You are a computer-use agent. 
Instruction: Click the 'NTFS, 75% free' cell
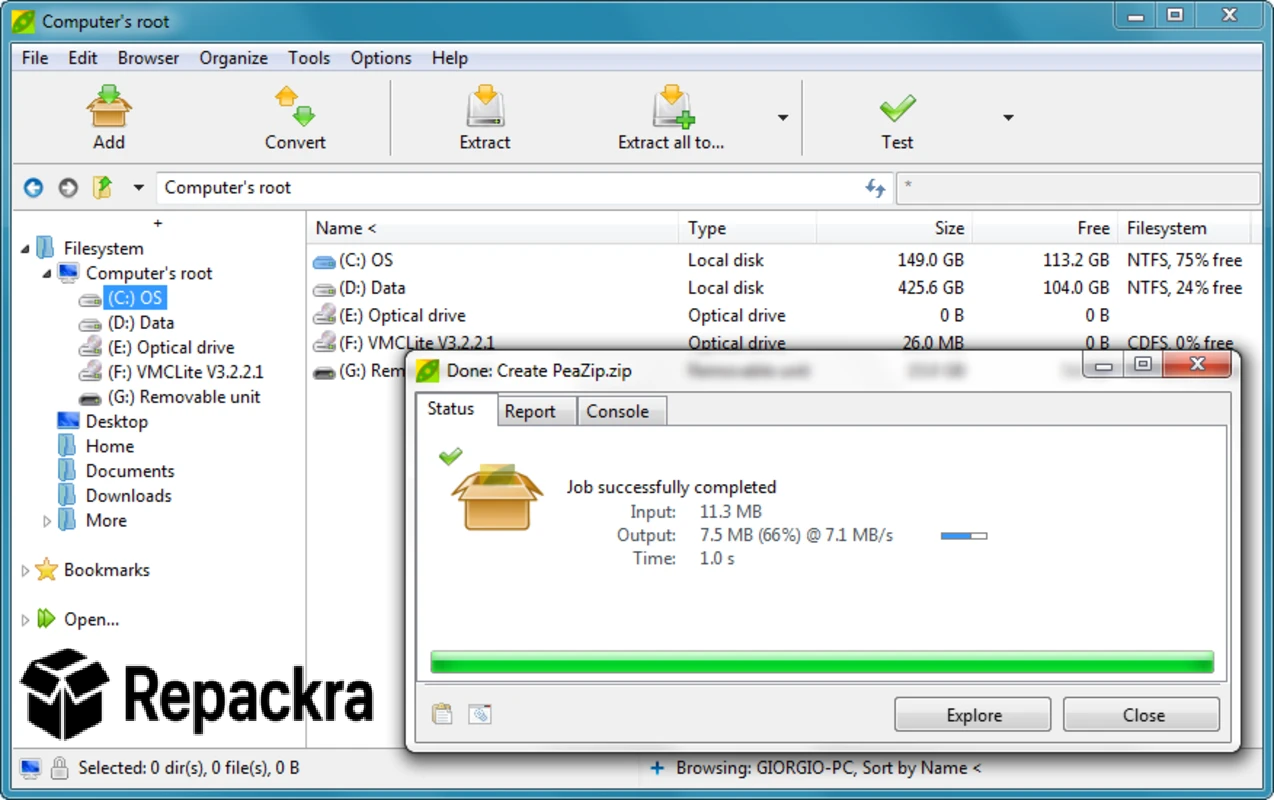pyautogui.click(x=1185, y=260)
